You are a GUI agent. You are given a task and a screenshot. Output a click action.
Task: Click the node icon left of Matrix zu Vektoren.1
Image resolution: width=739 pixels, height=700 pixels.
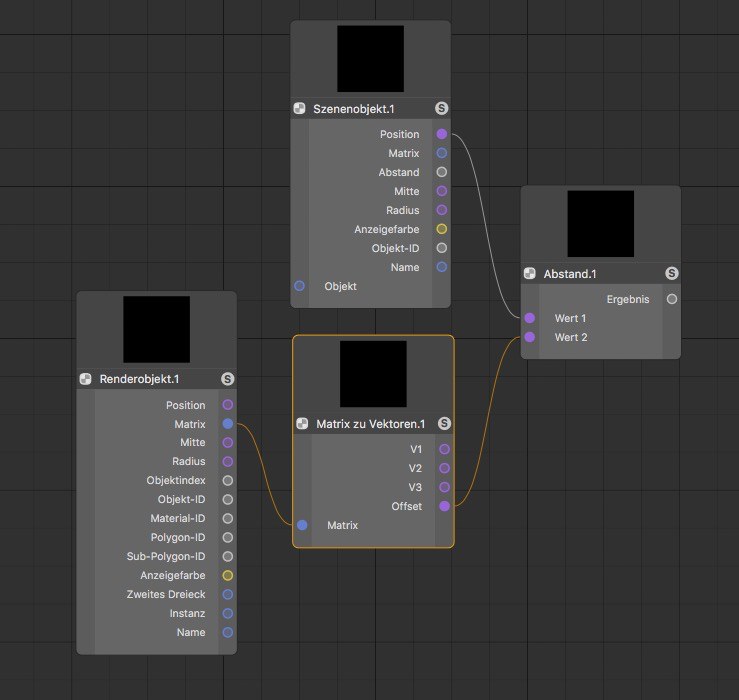click(302, 423)
